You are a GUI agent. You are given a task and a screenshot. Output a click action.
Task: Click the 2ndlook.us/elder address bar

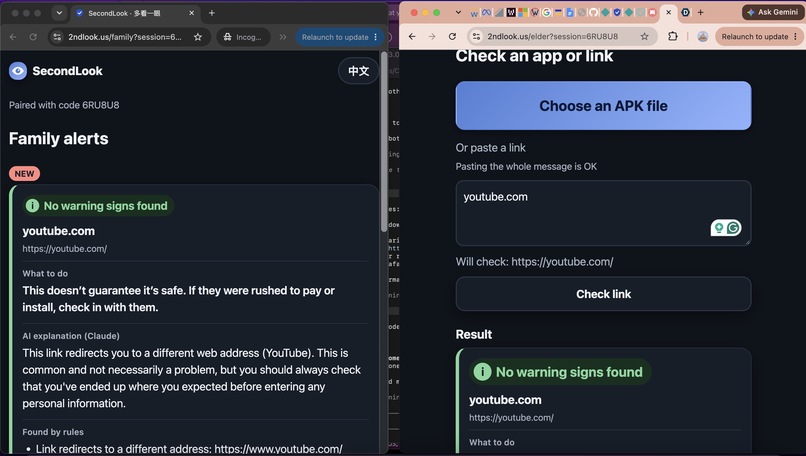pos(562,37)
